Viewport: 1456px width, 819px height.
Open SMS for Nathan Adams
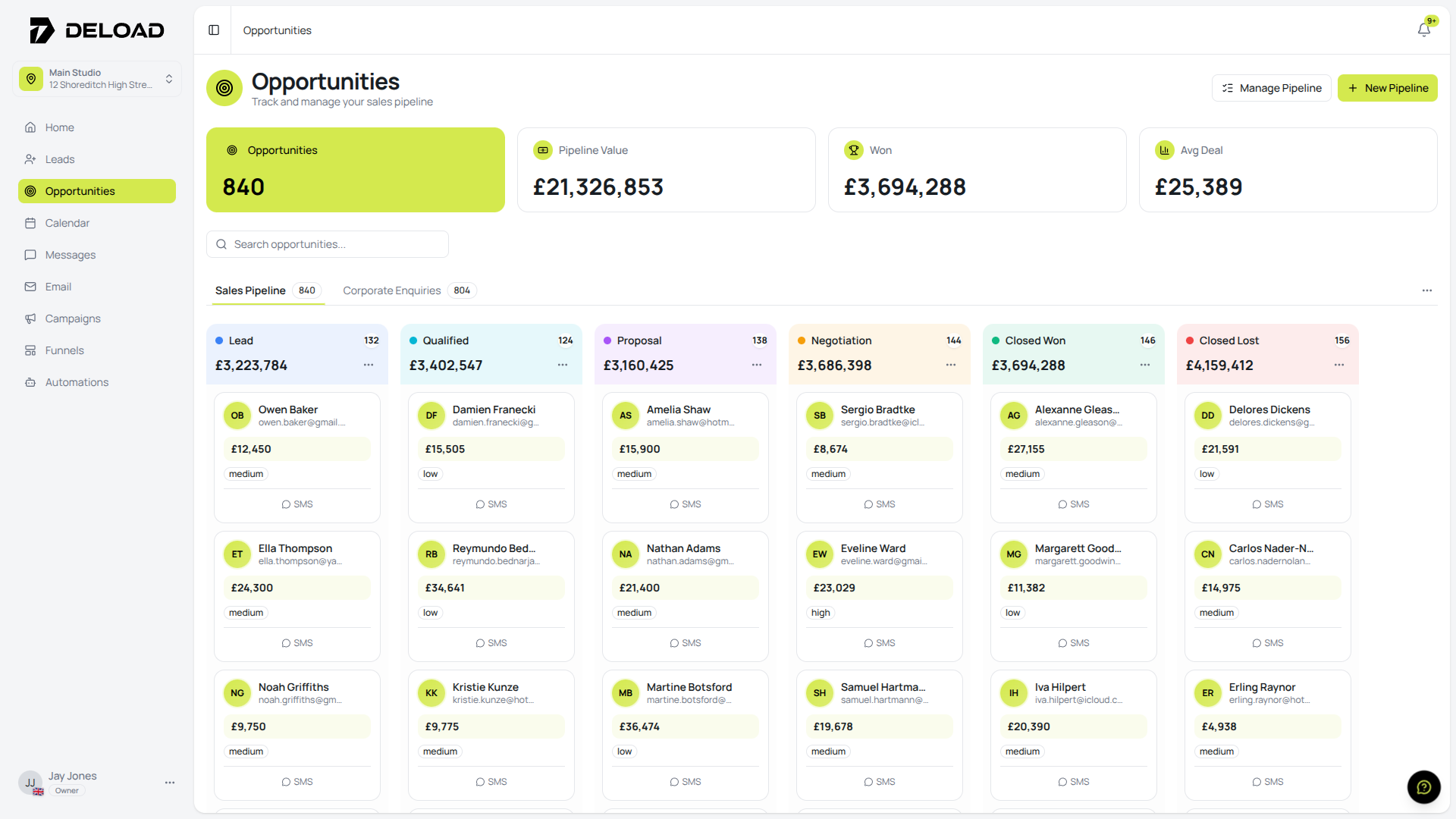click(686, 643)
